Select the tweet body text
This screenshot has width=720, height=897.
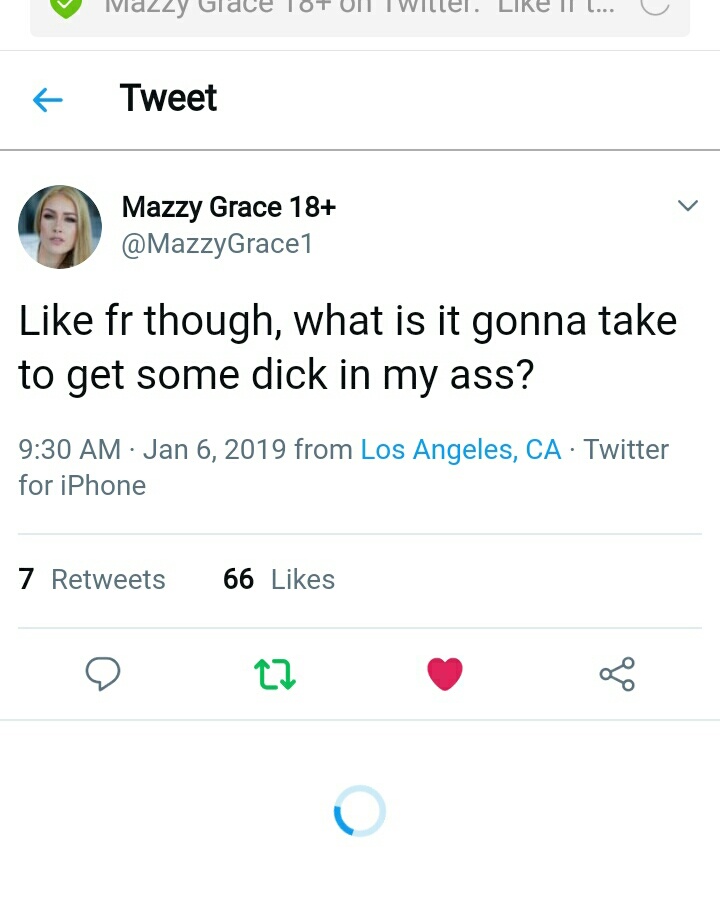[x=347, y=348]
